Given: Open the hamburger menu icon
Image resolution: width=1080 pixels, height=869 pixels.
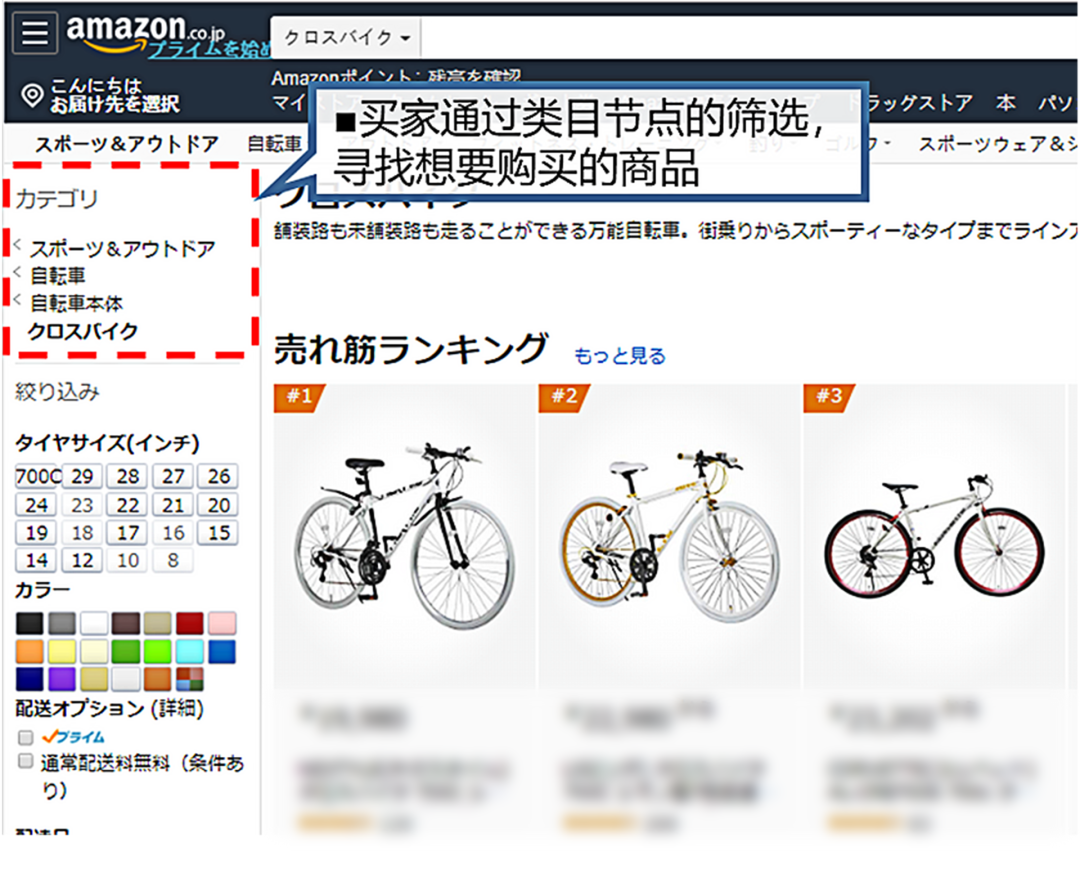Looking at the screenshot, I should (x=34, y=32).
